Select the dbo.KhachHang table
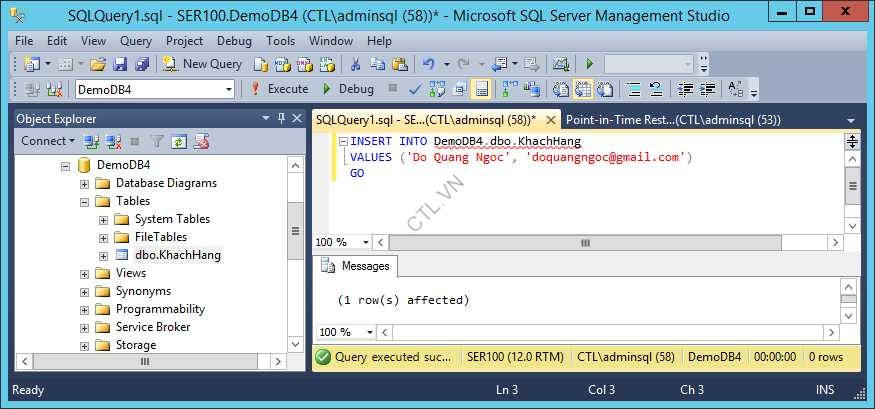Screen dimensions: 875x409 177,255
